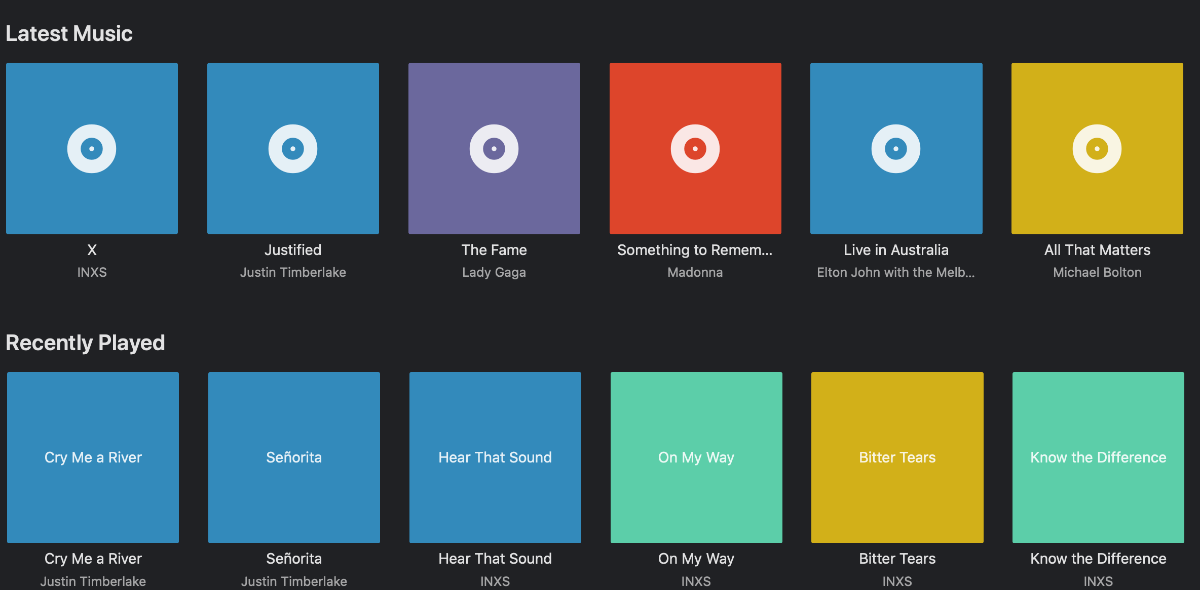The height and width of the screenshot is (590, 1200).
Task: Play the Señorita tile
Action: point(294,457)
